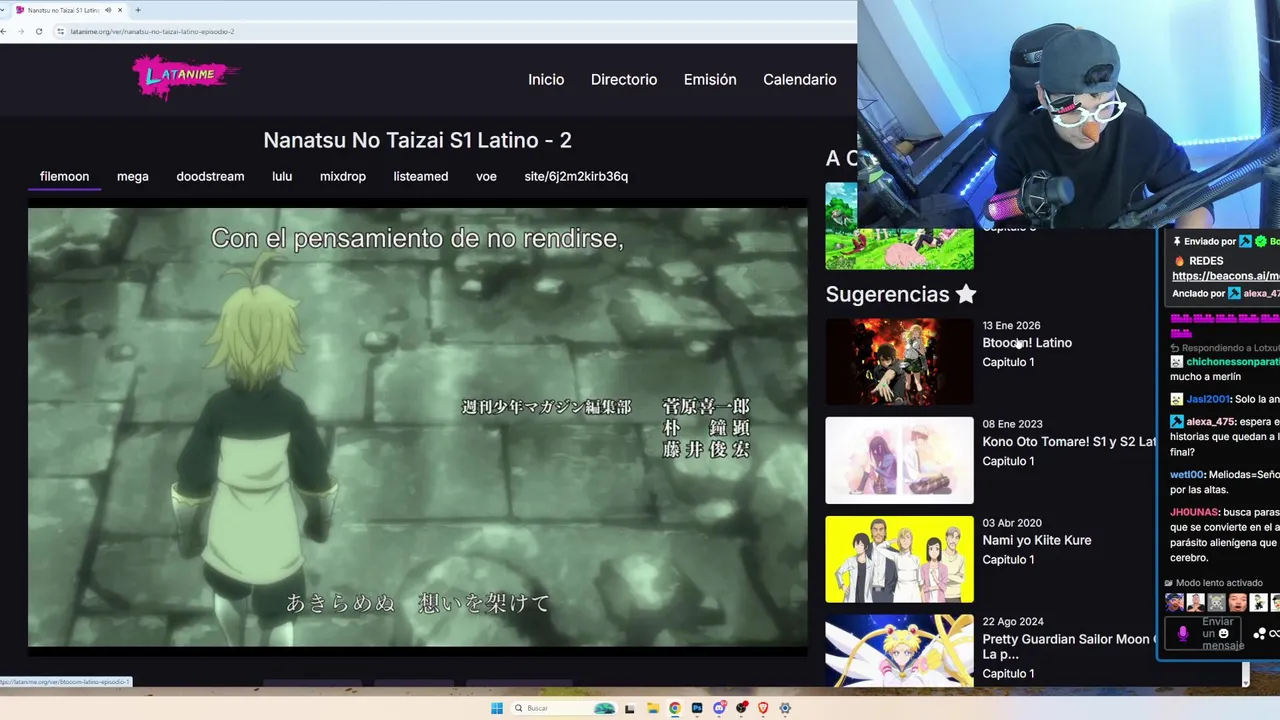Open Task View on the taskbar

pos(629,708)
